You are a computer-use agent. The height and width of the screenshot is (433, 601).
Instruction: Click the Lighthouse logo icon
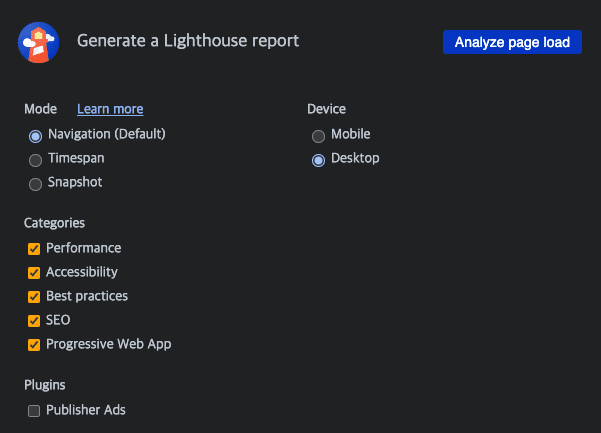point(38,42)
